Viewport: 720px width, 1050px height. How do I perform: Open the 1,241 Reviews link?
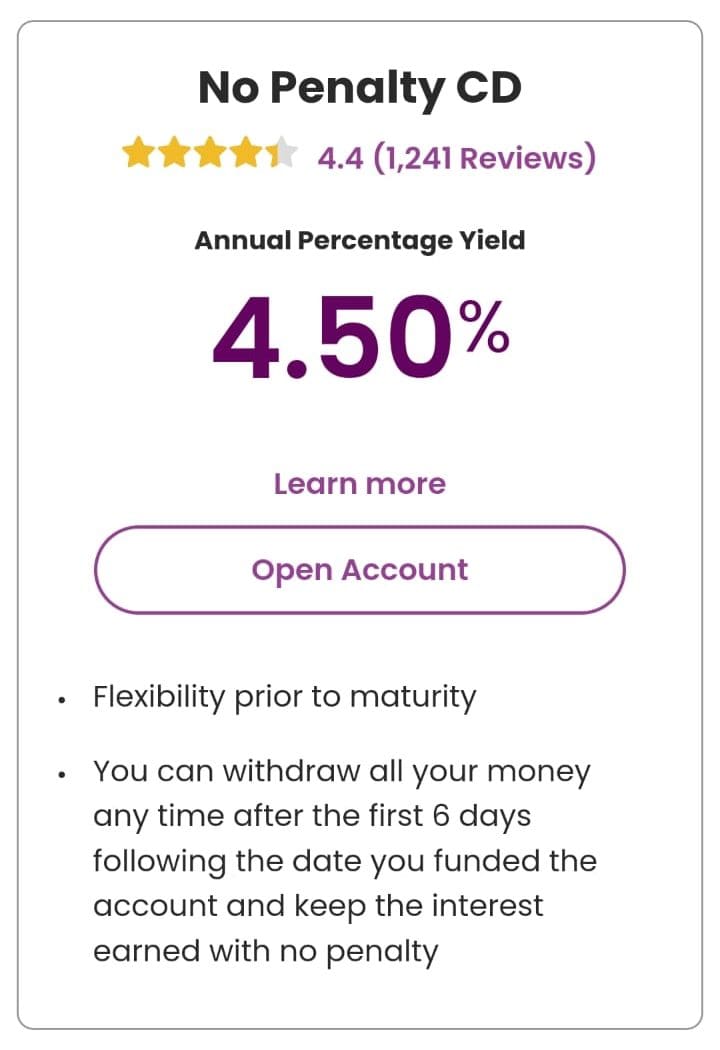click(x=484, y=157)
